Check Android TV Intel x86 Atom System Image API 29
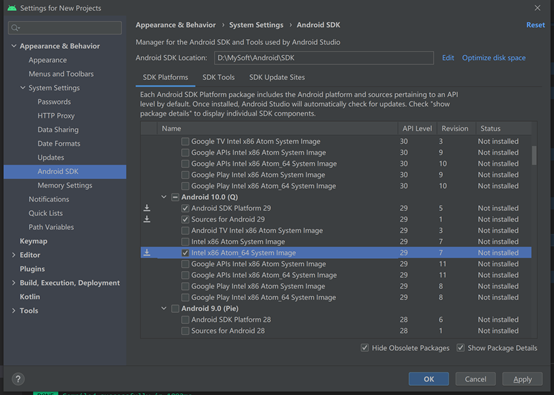Viewport: 554px width, 395px height. click(x=185, y=230)
